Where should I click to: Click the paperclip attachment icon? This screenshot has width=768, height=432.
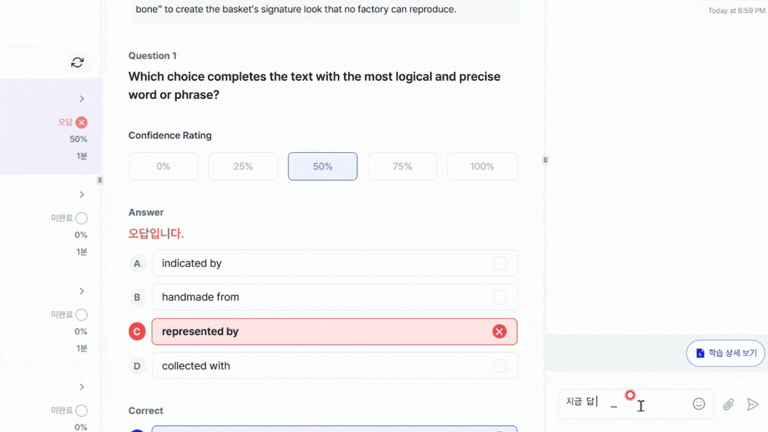point(728,404)
